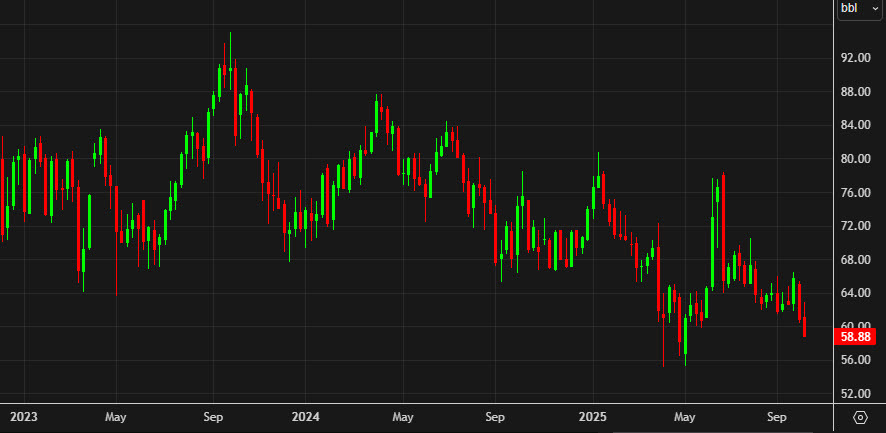The height and width of the screenshot is (433, 886).
Task: Click the red 58.88 current price label
Action: pos(859,338)
